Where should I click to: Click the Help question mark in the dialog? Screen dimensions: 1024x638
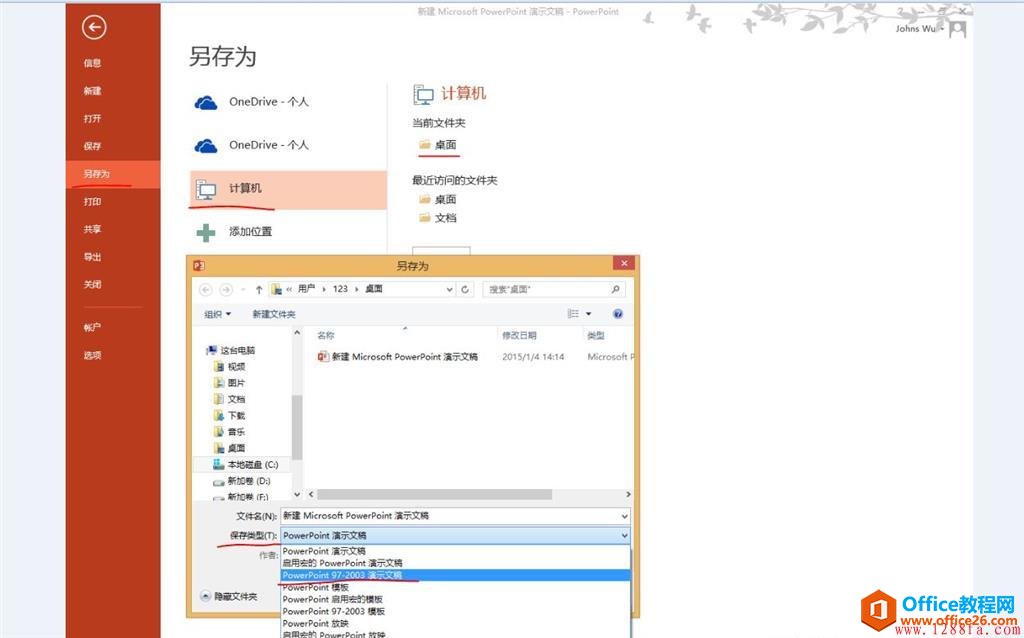click(617, 313)
